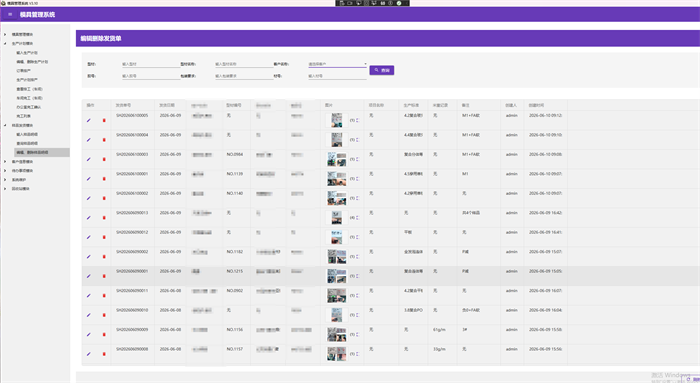This screenshot has height=383, width=700.
Task: Edit shipment SH202606090008 with pencil icon
Action: click(x=88, y=354)
